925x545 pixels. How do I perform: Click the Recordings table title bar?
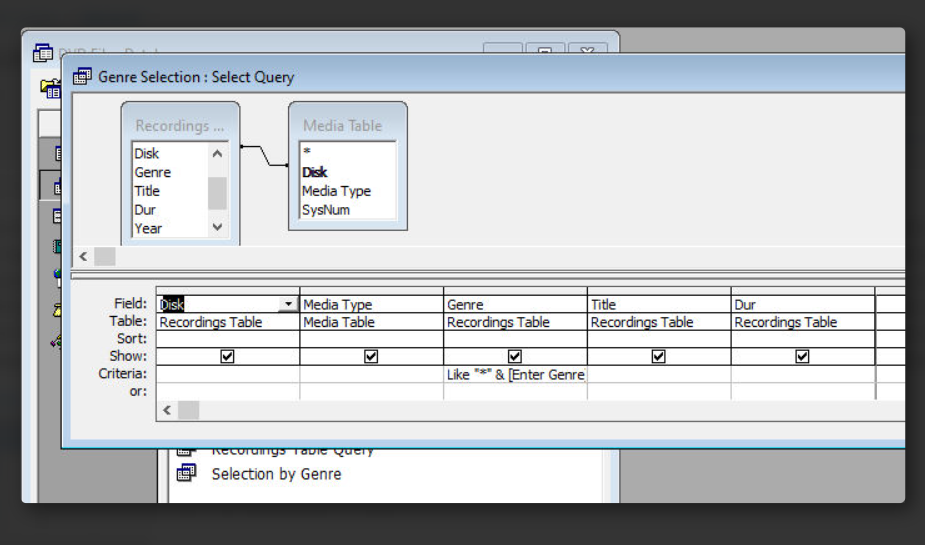click(180, 126)
